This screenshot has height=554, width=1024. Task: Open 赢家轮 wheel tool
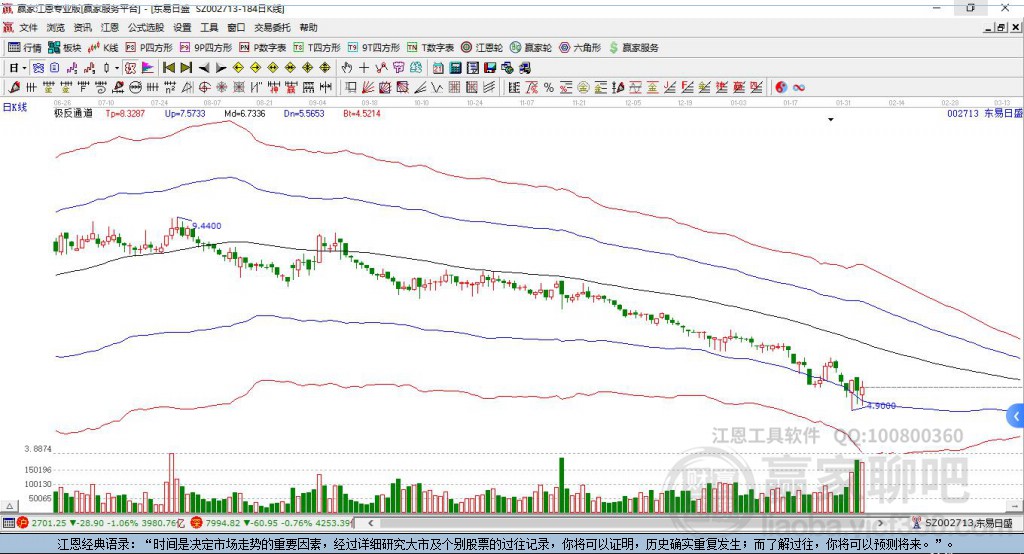point(531,48)
